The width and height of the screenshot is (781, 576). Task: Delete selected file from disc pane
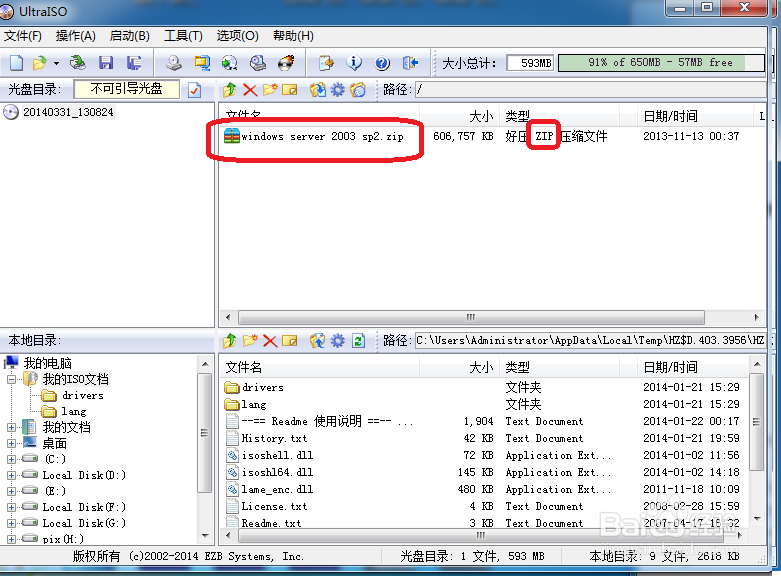[x=250, y=90]
